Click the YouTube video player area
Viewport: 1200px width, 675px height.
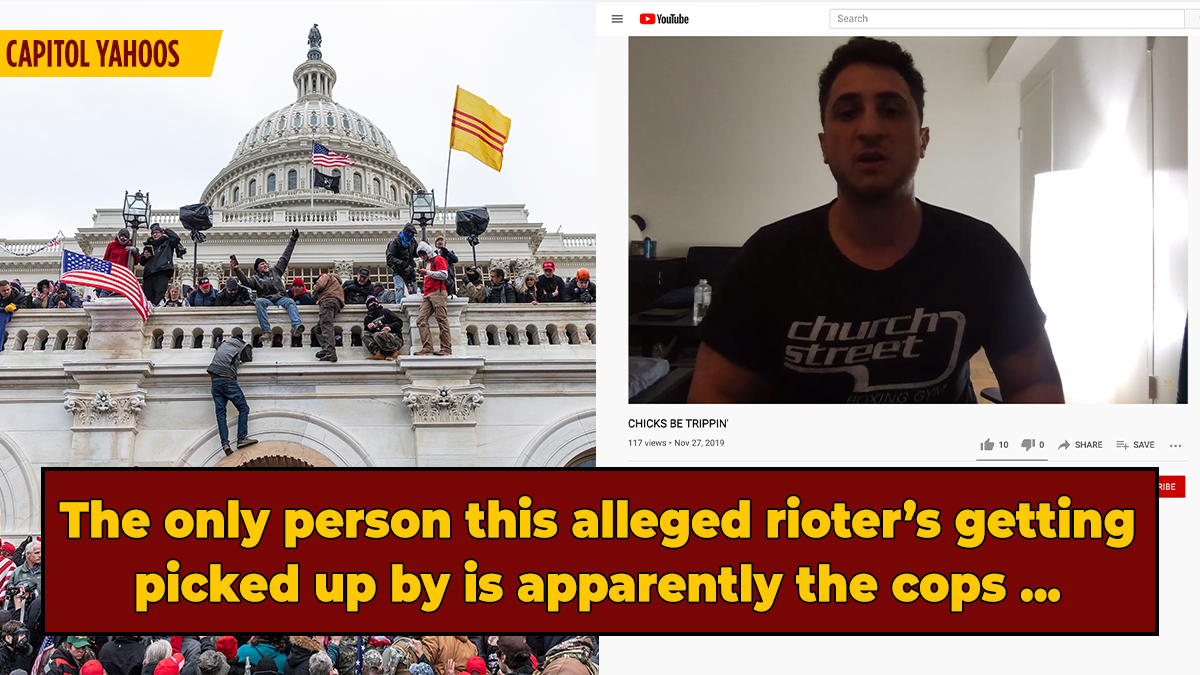click(x=908, y=220)
